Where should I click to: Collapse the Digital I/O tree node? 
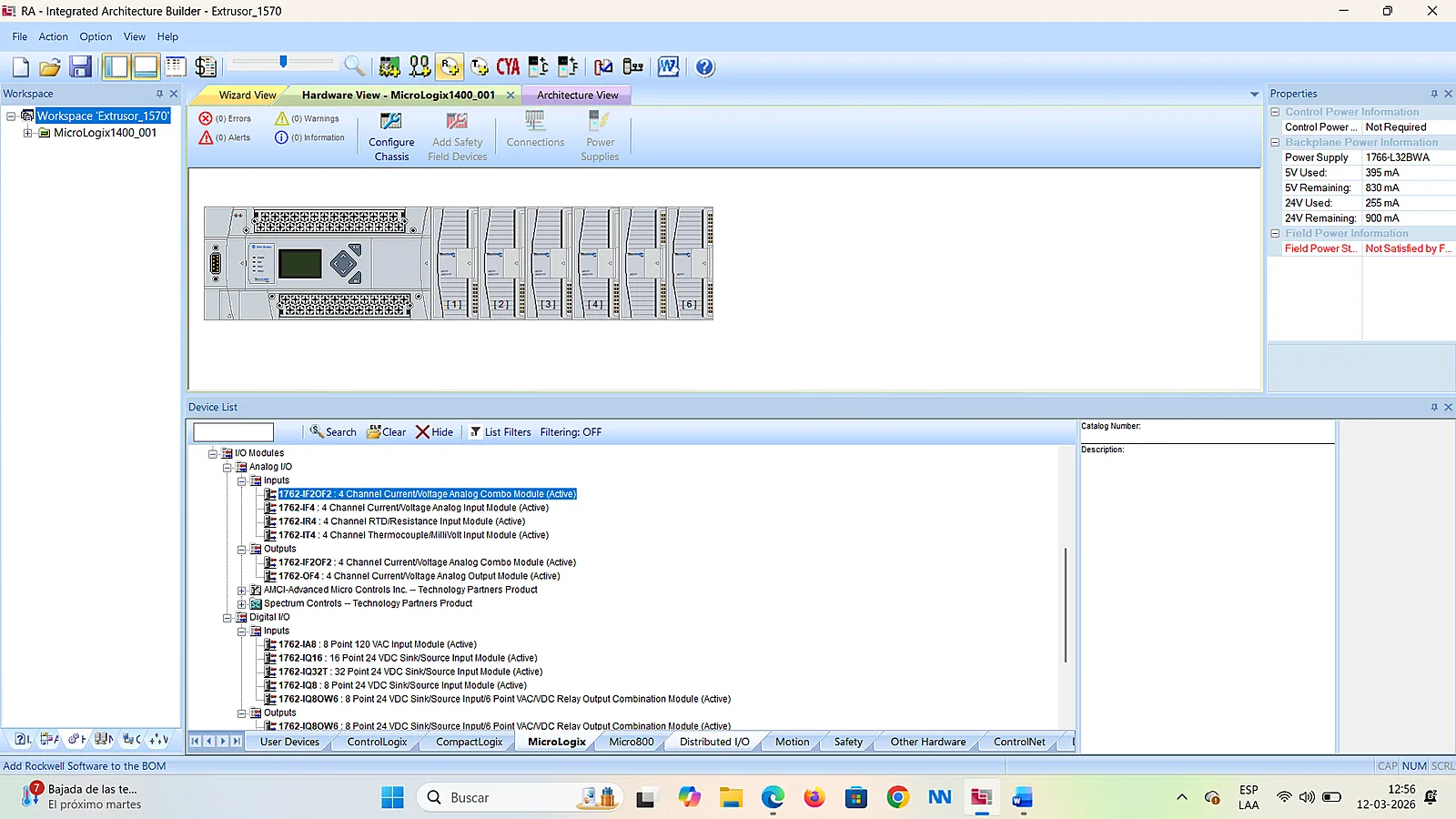(x=227, y=617)
